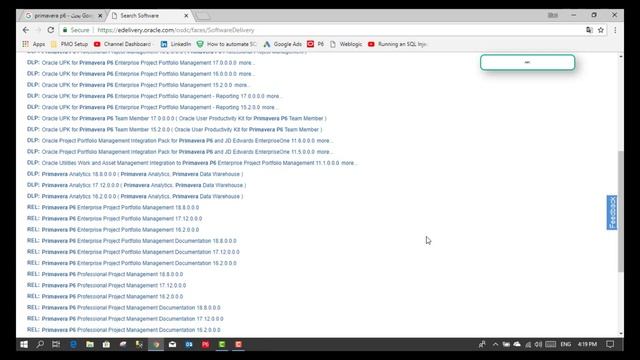Close the primavera p6 Google tab
Screen dimensions: 640x360
pos(100,16)
